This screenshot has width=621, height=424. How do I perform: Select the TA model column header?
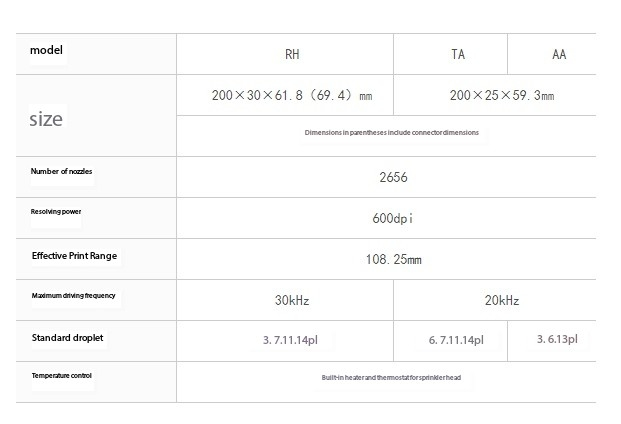click(x=458, y=54)
